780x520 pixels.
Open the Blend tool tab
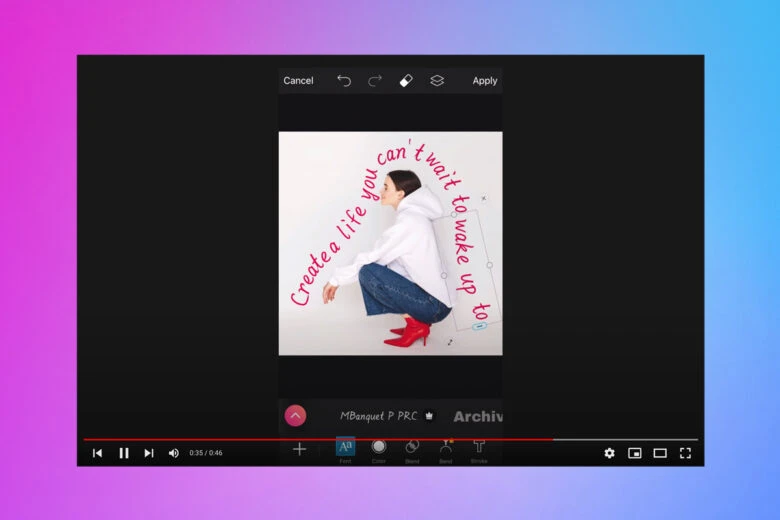click(x=412, y=448)
